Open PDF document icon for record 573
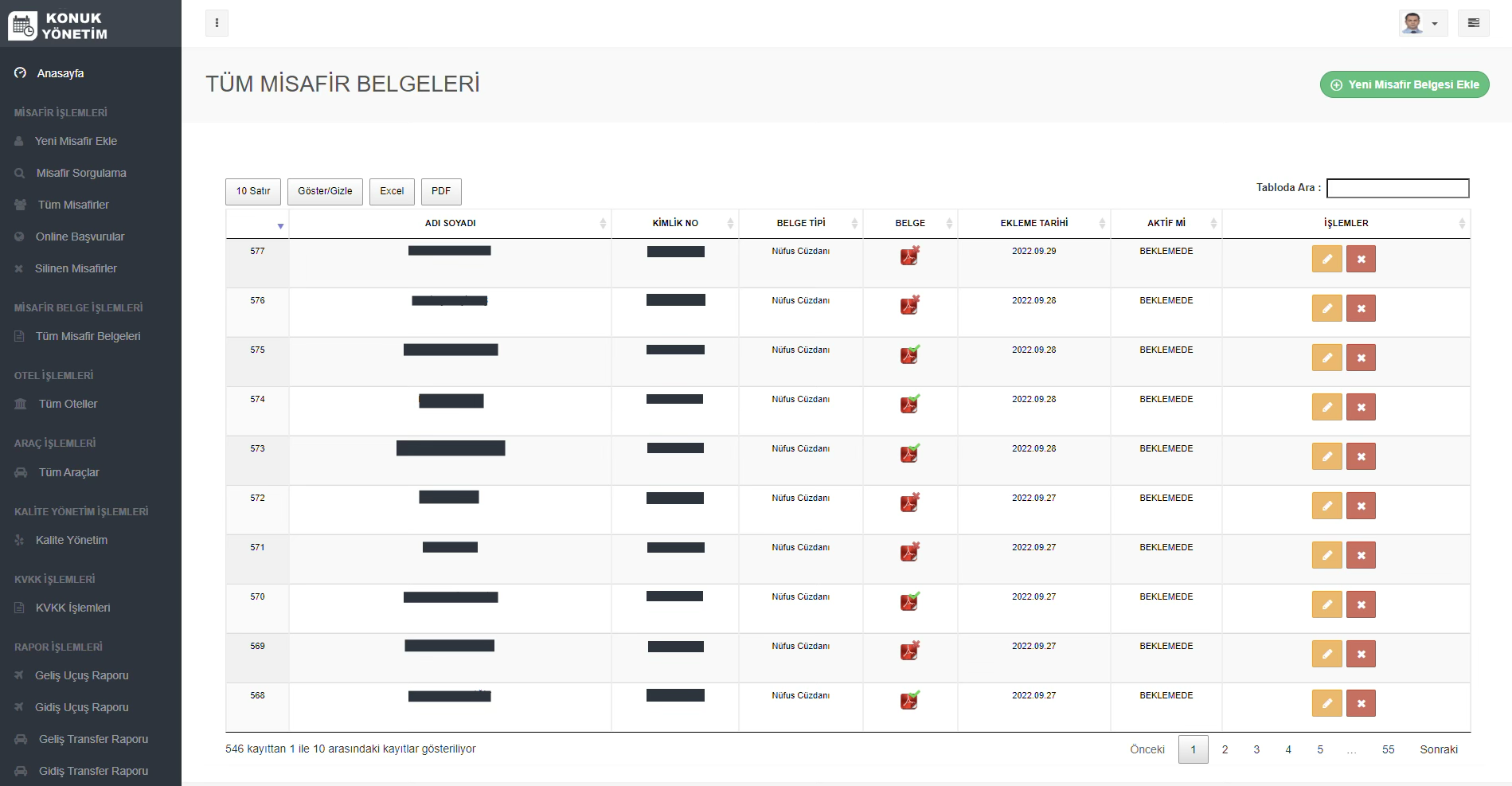 click(909, 454)
